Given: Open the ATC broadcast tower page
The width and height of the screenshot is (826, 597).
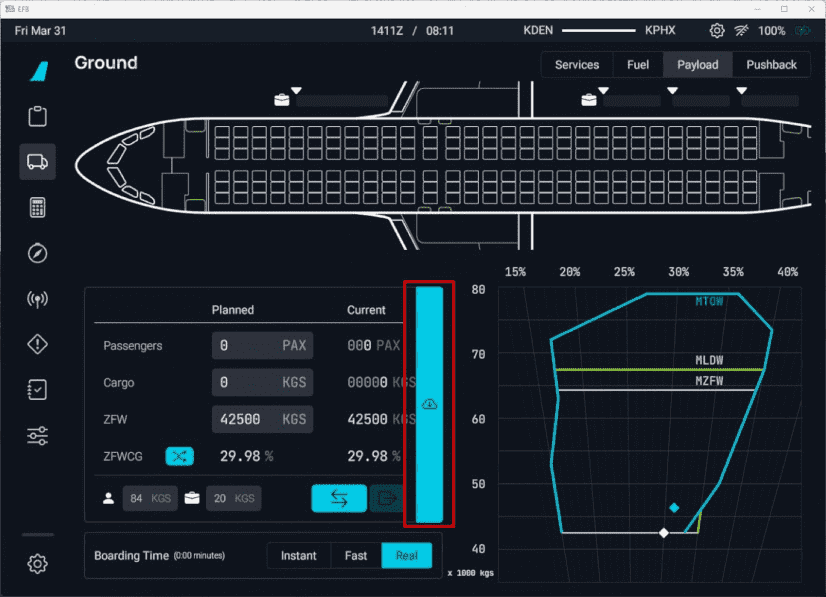Looking at the screenshot, I should coord(38,299).
